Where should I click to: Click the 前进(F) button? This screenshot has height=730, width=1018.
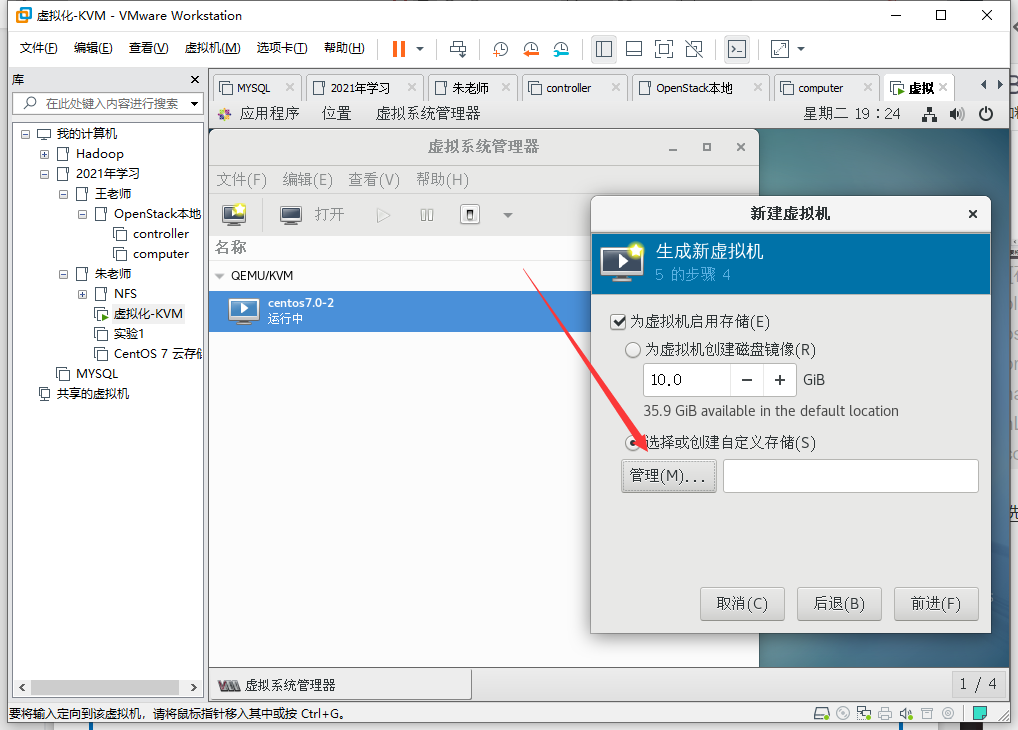(936, 604)
